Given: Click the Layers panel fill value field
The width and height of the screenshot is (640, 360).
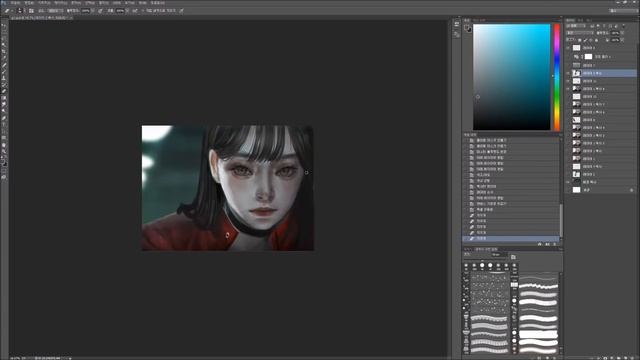Looking at the screenshot, I should pyautogui.click(x=615, y=40).
